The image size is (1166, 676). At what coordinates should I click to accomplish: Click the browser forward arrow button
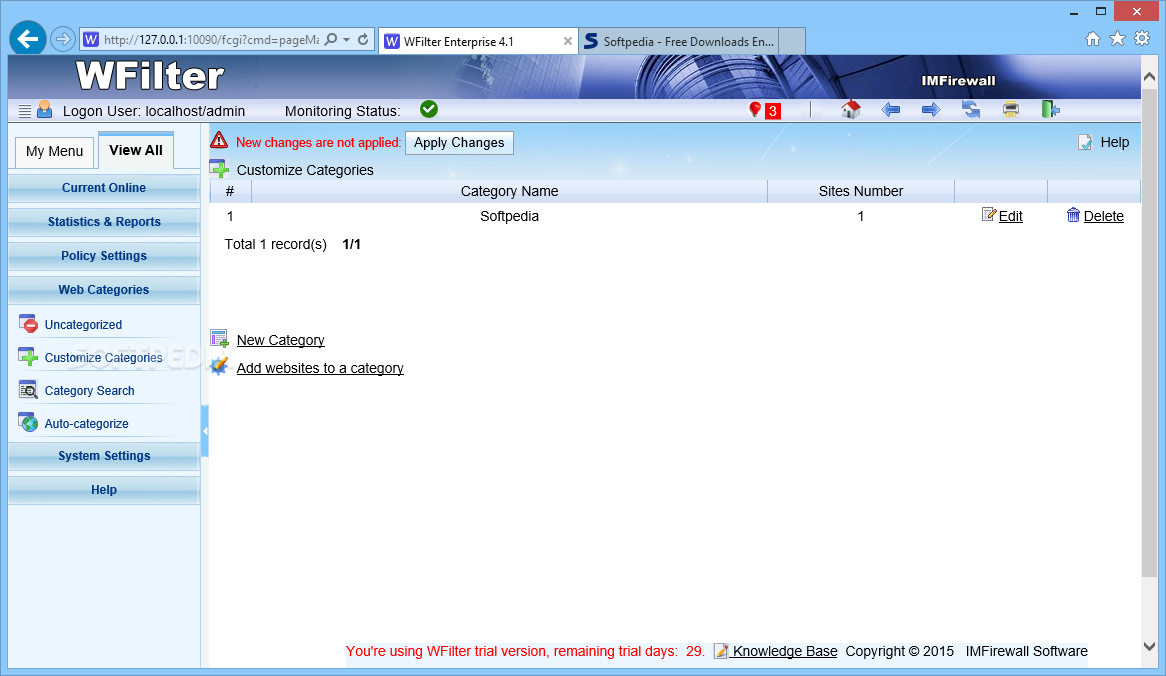63,39
